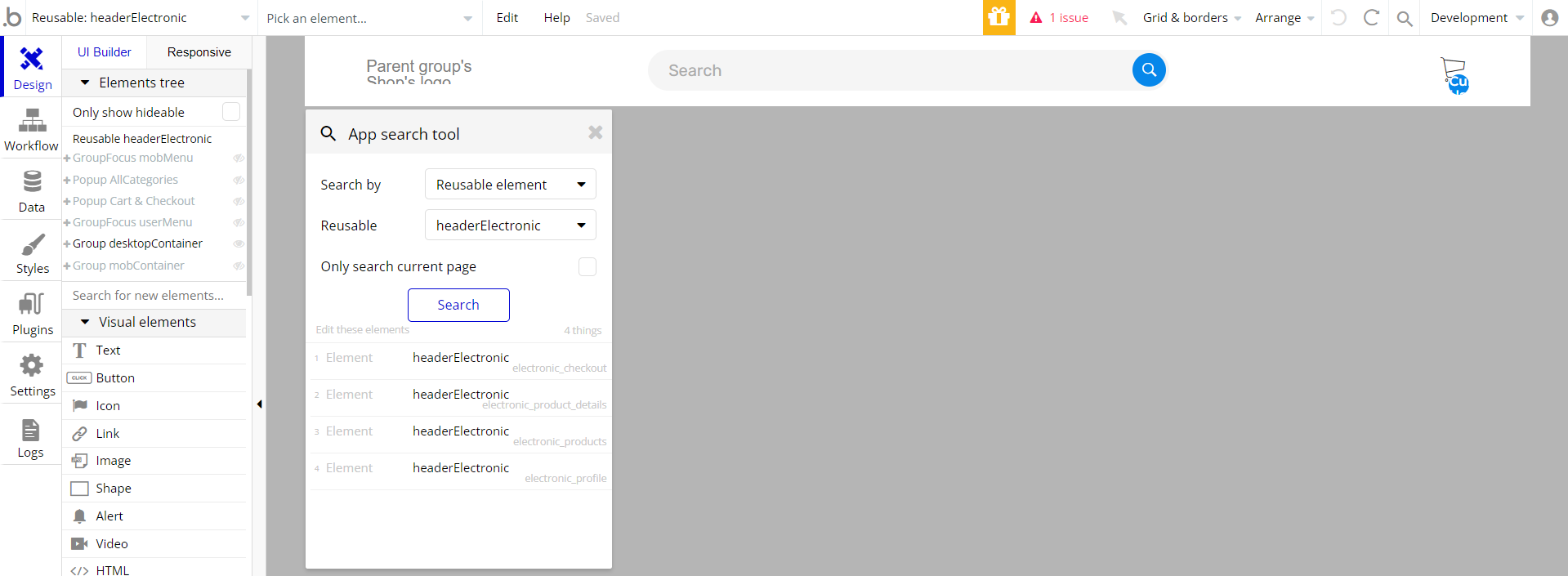The height and width of the screenshot is (576, 1568).
Task: Open the Reusable: headerElectronic page dropdown
Action: coord(141,18)
